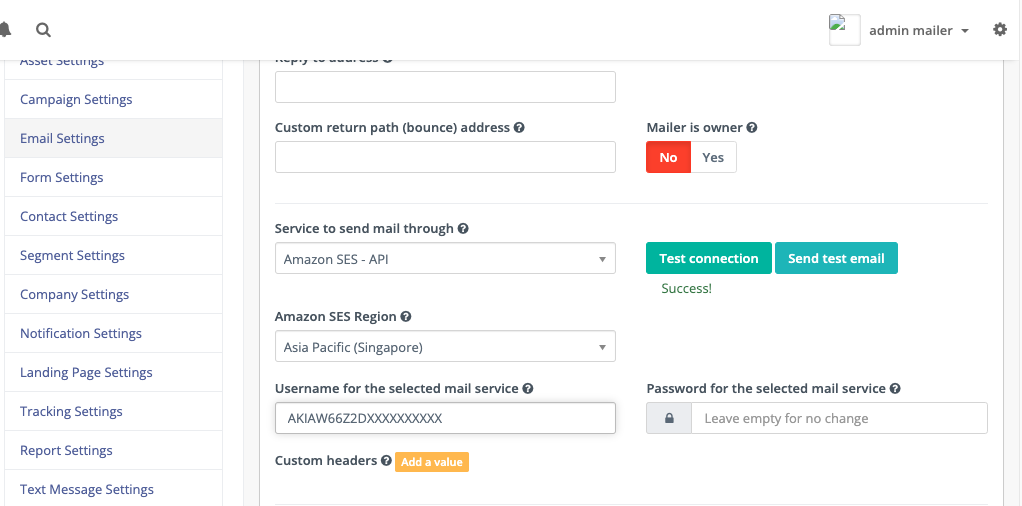Set Mailer is owner to Yes
The width and height of the screenshot is (1022, 506).
(x=713, y=157)
